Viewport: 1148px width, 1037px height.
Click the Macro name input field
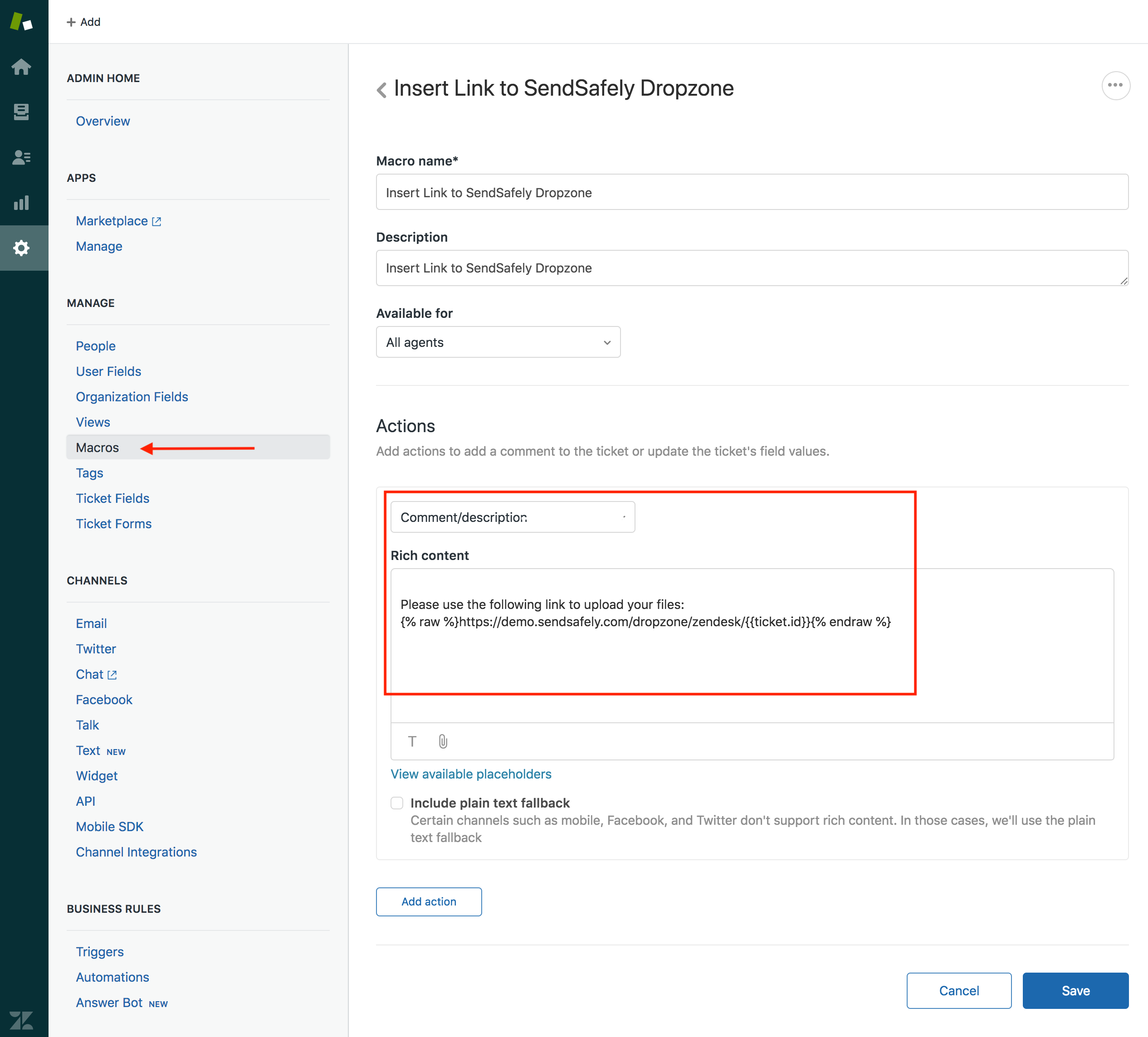752,192
